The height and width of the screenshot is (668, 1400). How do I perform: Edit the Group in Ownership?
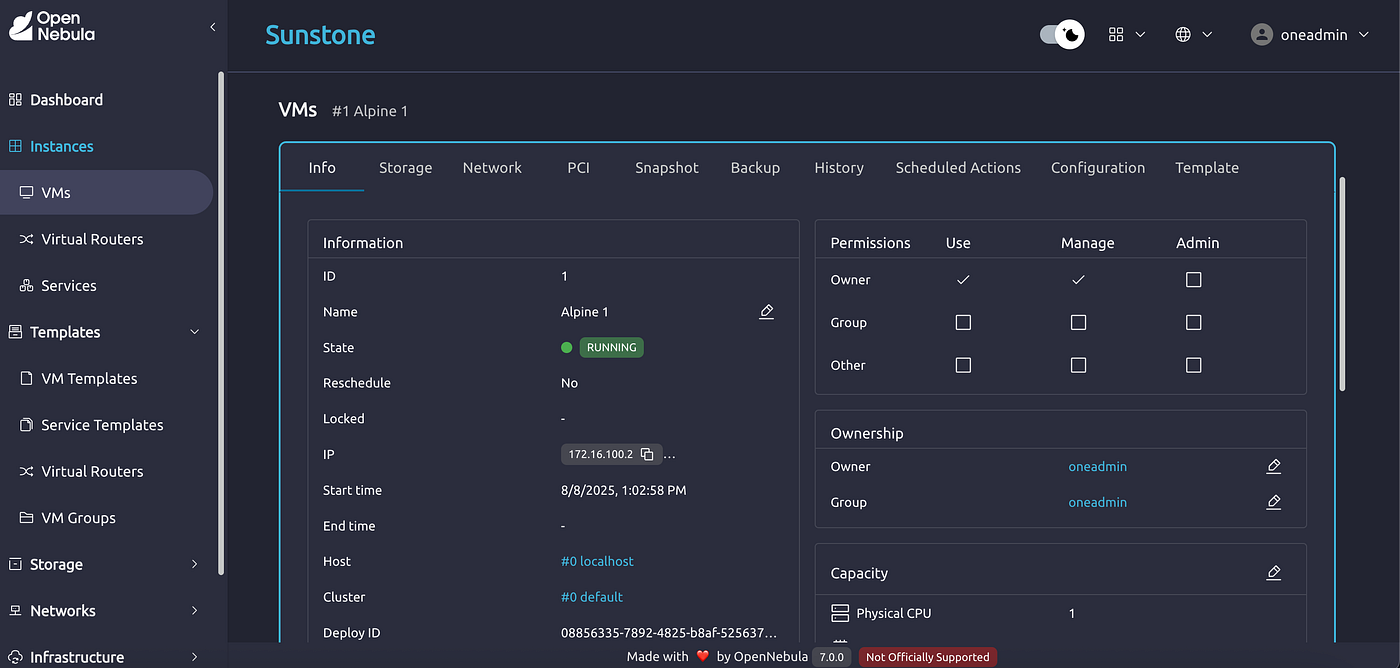coord(1273,502)
